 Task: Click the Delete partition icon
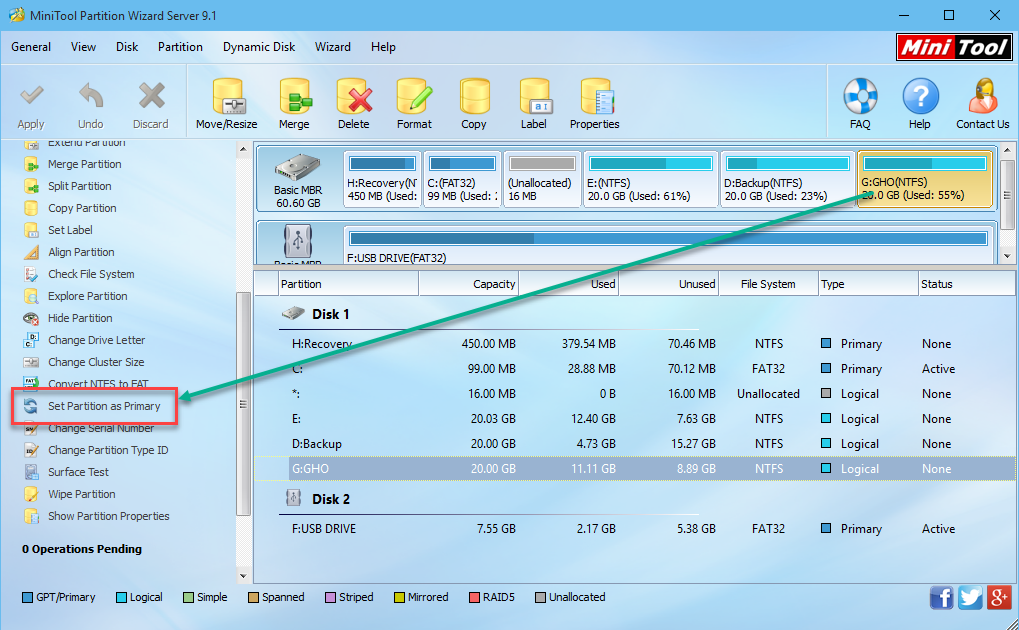coord(354,97)
